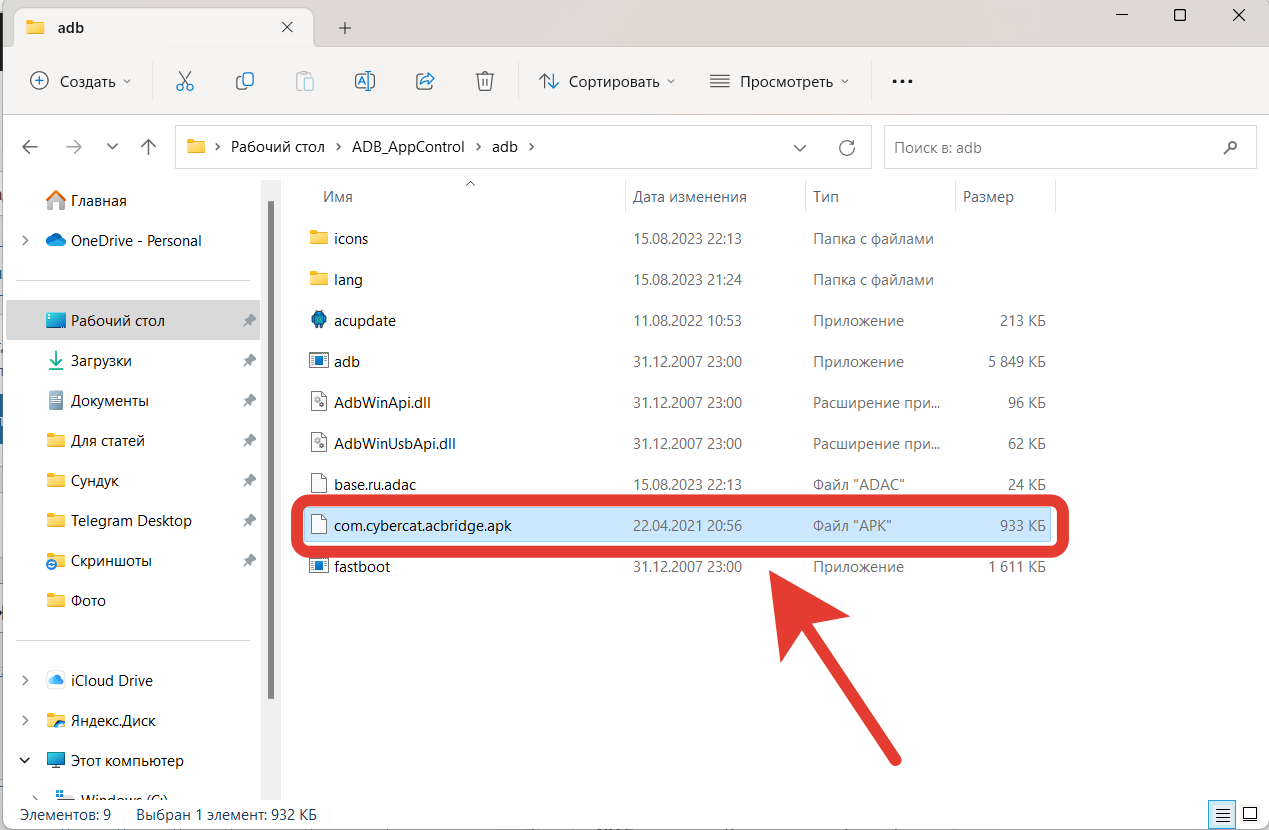Navigate to ADB_AppControl in breadcrumb
Image resolution: width=1269 pixels, height=830 pixels.
point(408,147)
